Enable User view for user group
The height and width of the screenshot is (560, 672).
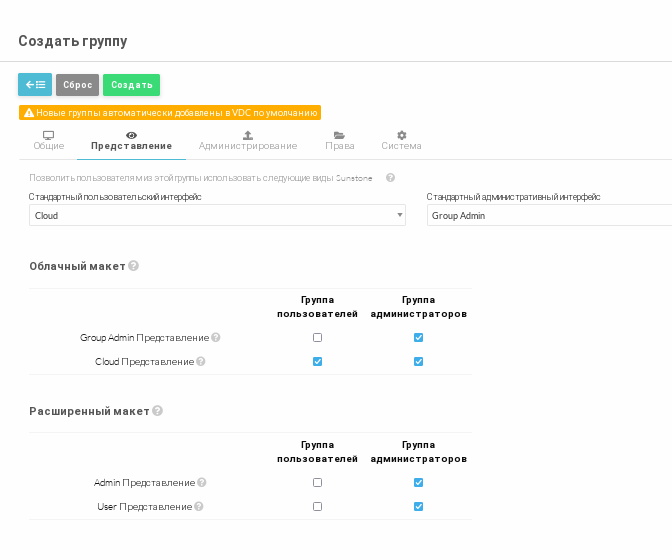click(317, 507)
